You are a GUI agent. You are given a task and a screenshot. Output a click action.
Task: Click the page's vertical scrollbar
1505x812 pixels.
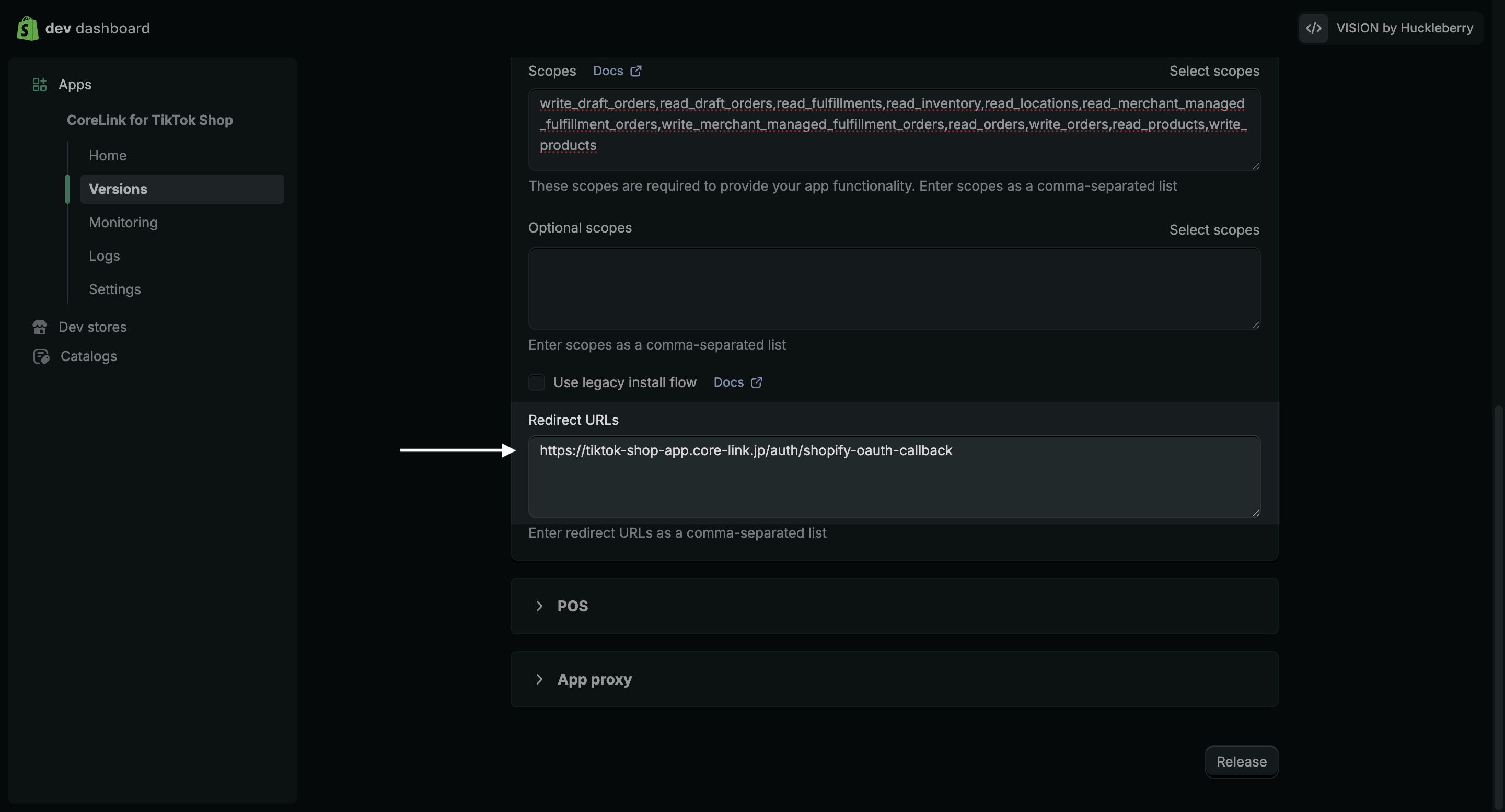tap(1498, 584)
